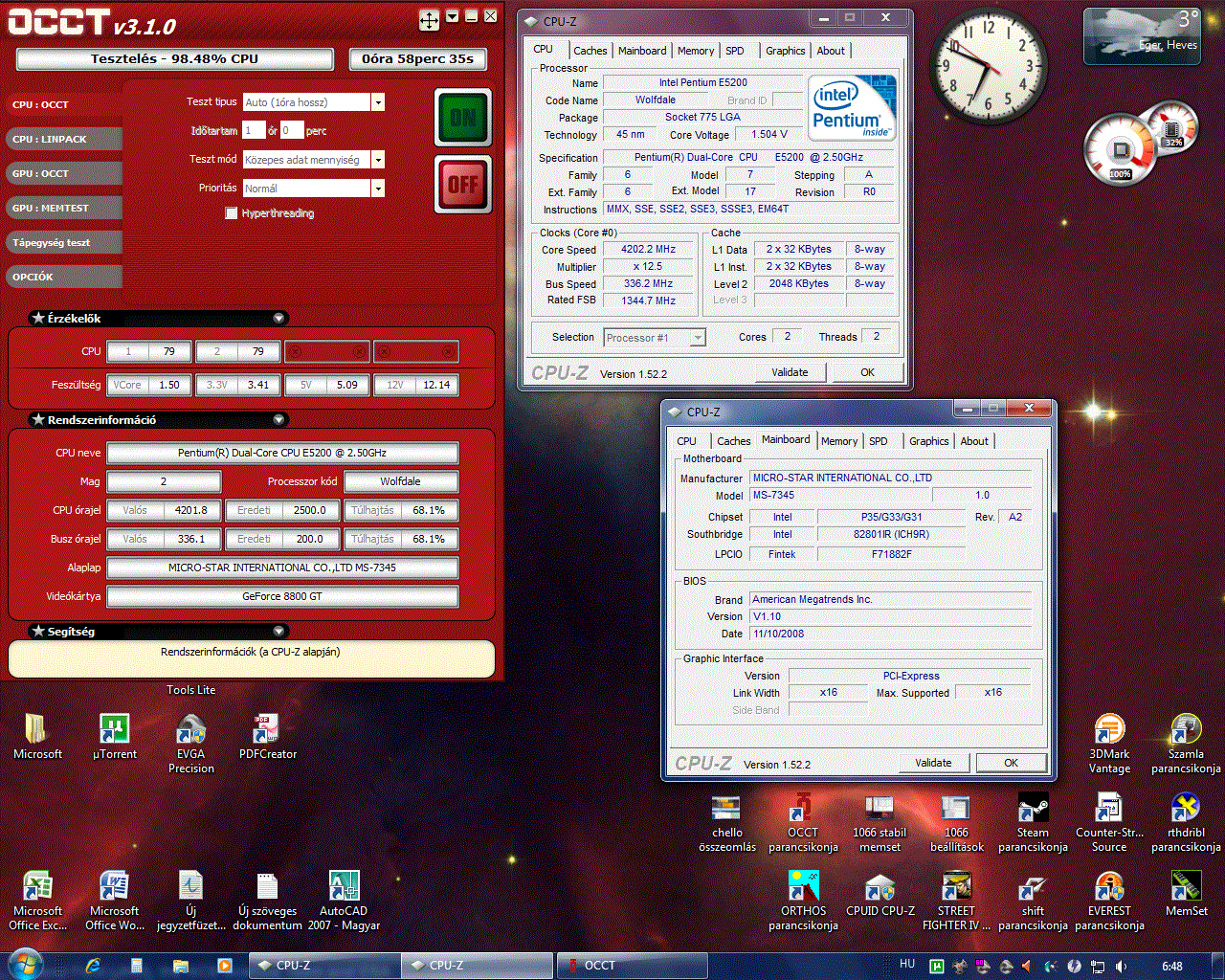The width and height of the screenshot is (1225, 980).
Task: Enable the Hyperthreading checkbox
Action: (x=231, y=213)
